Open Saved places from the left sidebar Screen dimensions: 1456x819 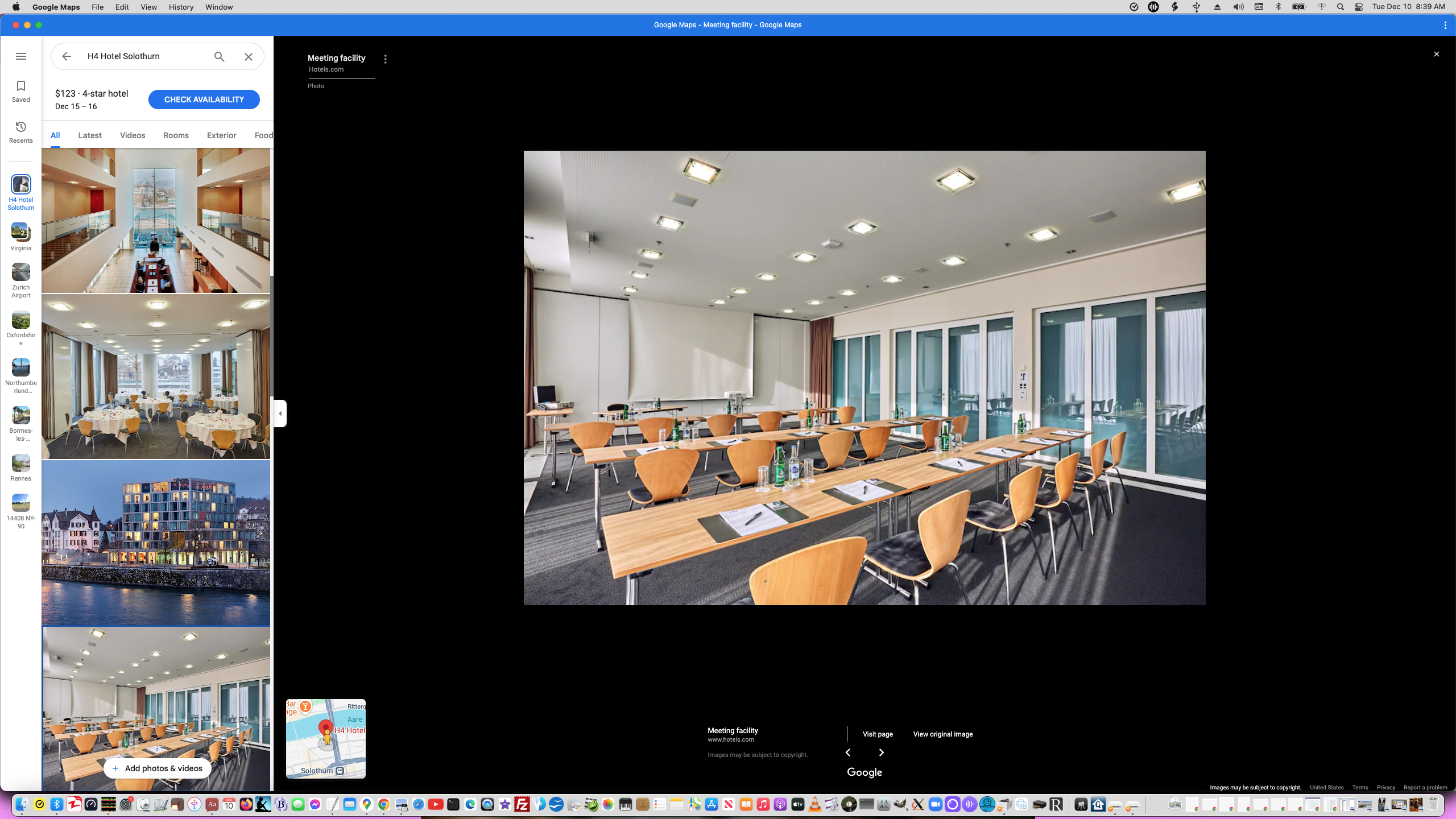20,91
